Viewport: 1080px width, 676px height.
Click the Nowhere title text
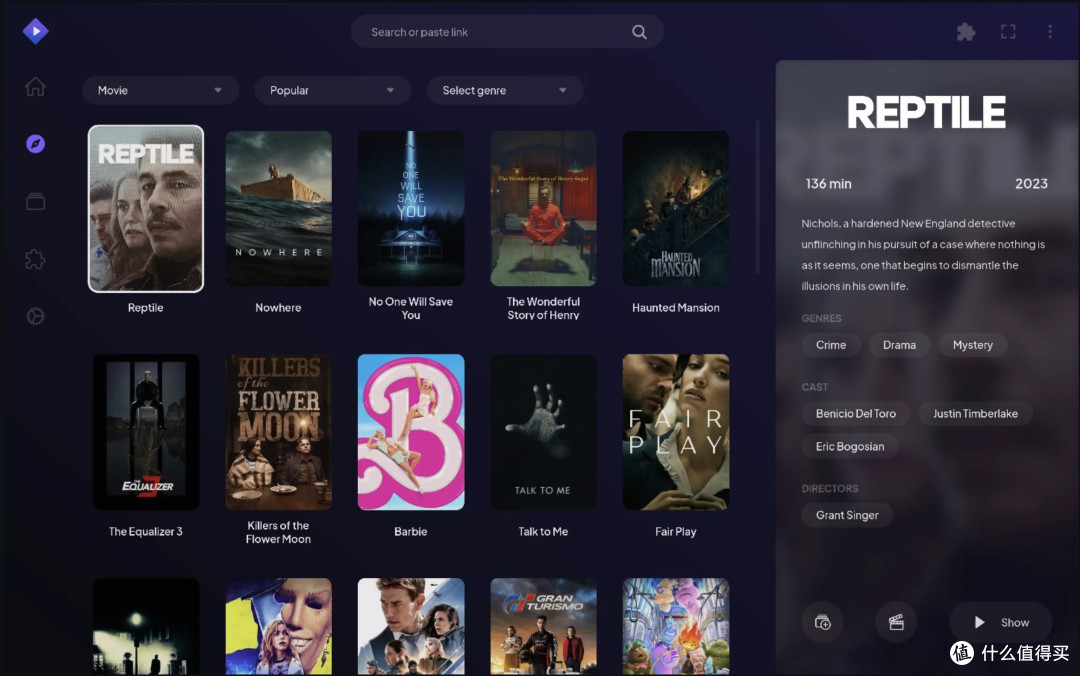pyautogui.click(x=278, y=307)
